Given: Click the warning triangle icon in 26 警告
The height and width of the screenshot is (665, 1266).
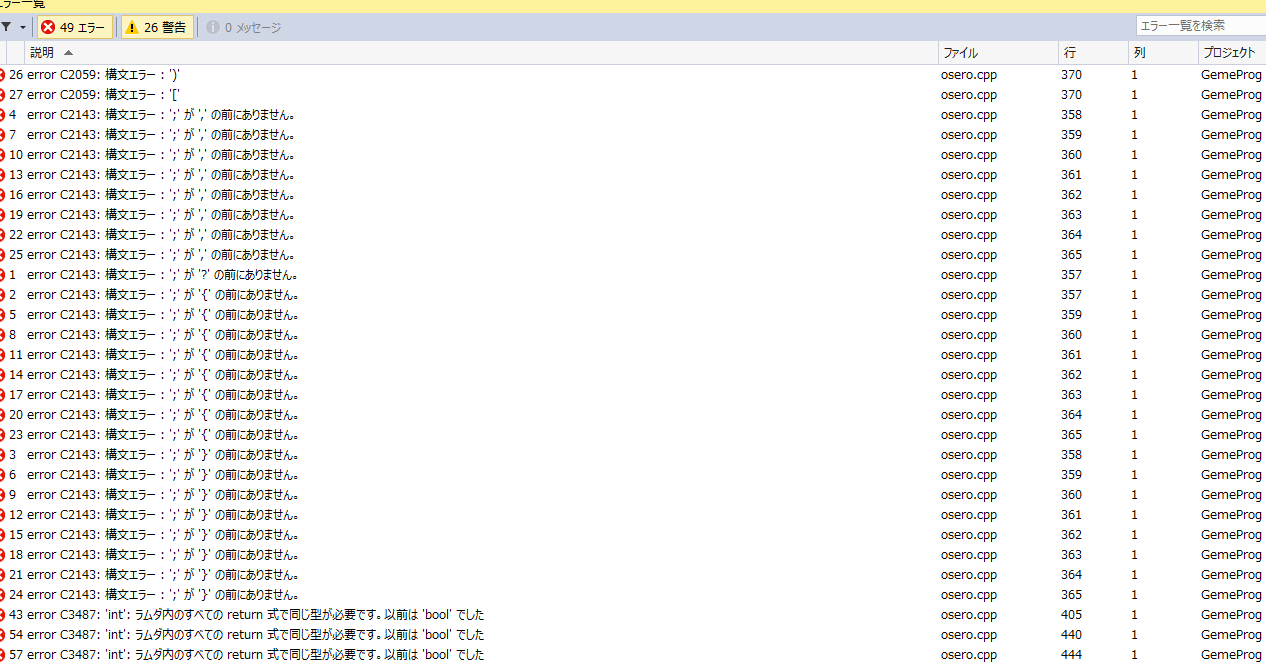Looking at the screenshot, I should pyautogui.click(x=131, y=27).
